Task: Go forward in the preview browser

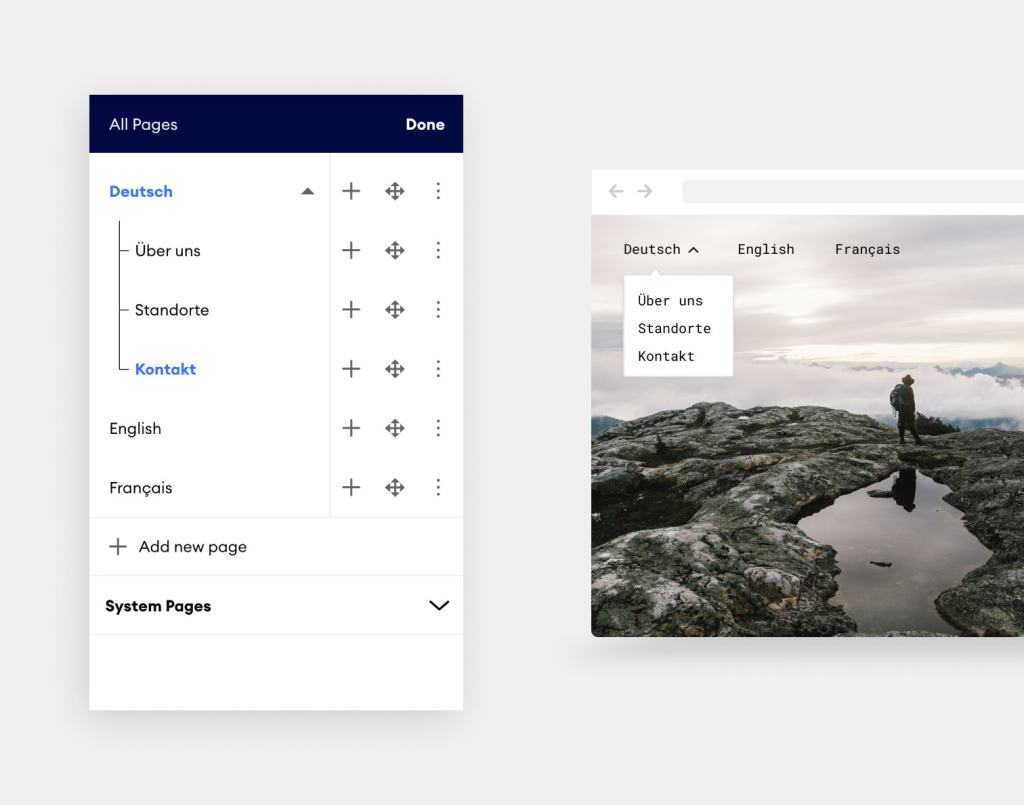Action: 645,191
